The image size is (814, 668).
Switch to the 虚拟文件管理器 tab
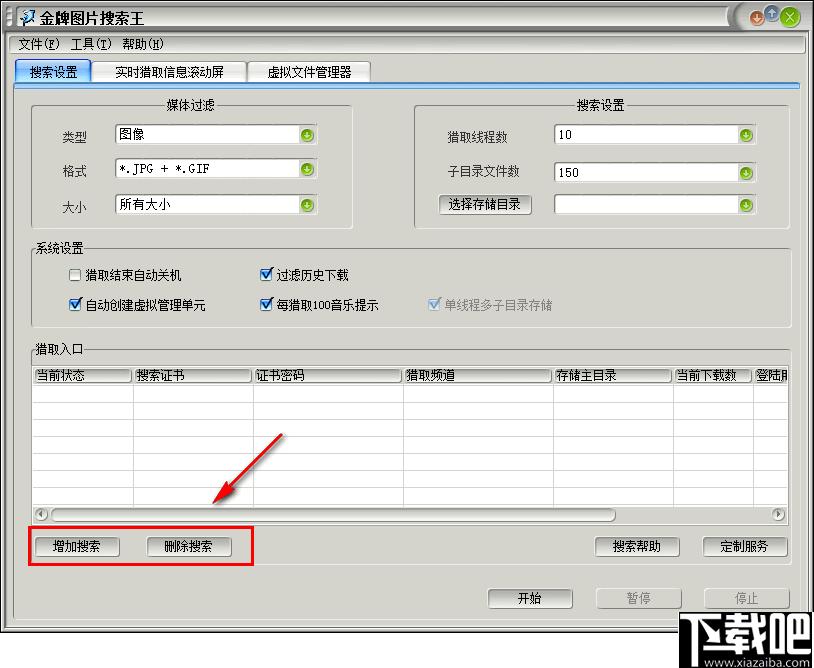309,72
